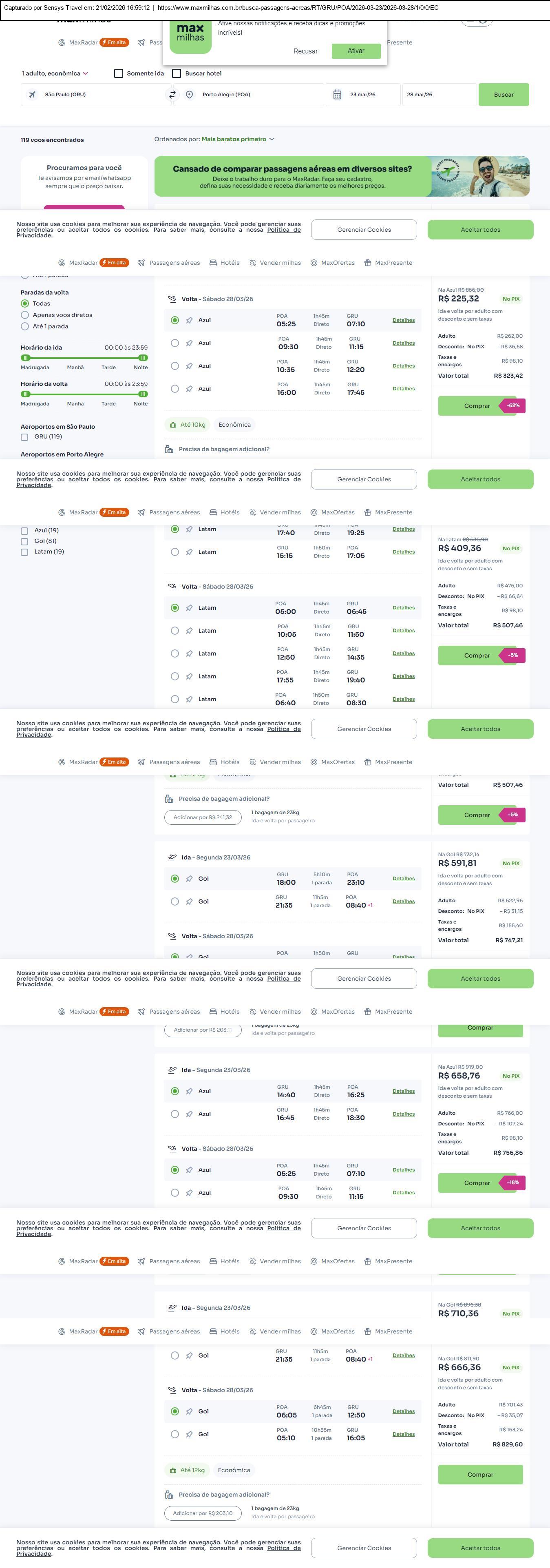Click the swap origin and destination arrows icon
Screen dimensions: 550x1568
172,95
